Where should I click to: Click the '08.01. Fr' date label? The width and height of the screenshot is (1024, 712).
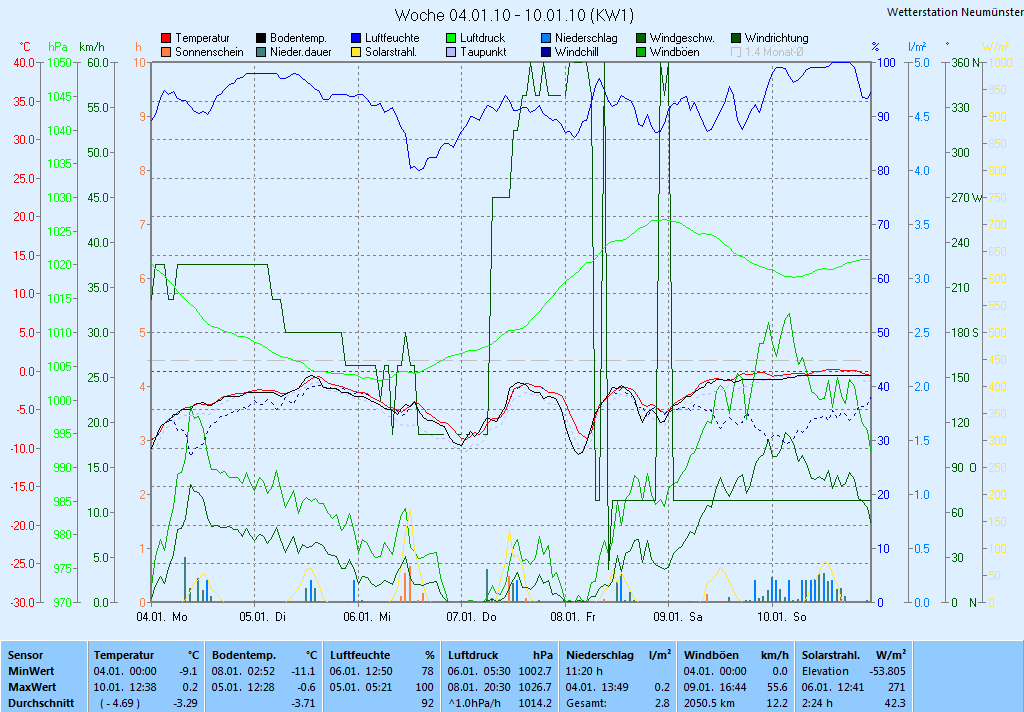click(x=573, y=617)
